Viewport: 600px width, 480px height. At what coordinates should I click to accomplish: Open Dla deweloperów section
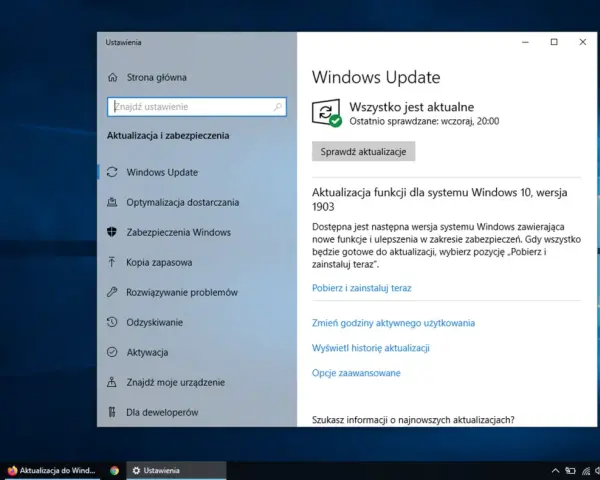click(x=197, y=412)
